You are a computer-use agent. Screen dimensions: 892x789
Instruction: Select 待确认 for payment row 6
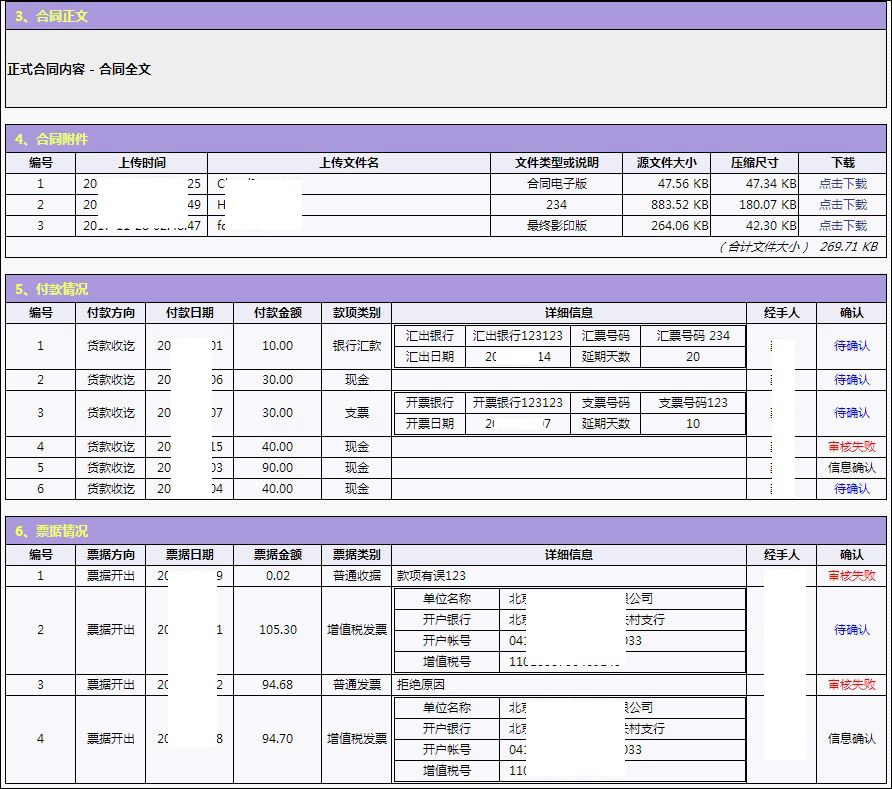851,489
